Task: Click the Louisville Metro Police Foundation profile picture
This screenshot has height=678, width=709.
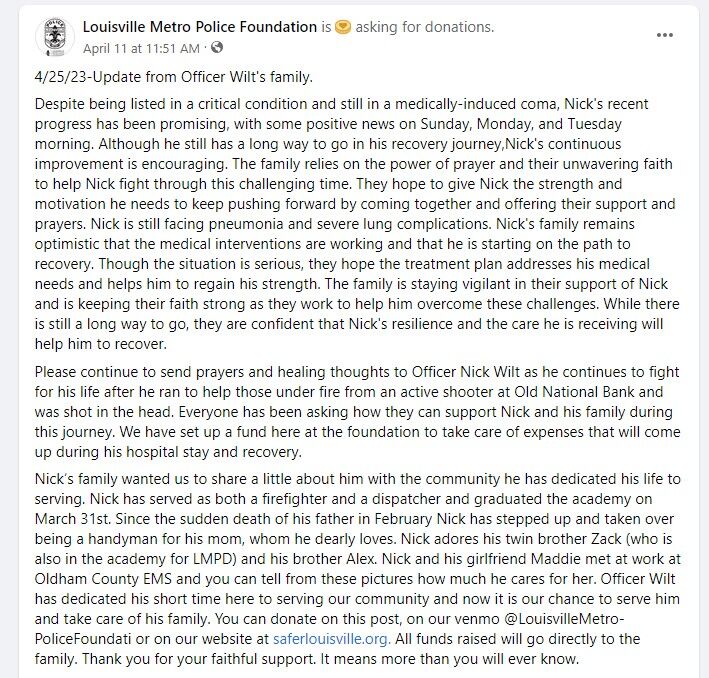Action: coord(54,37)
